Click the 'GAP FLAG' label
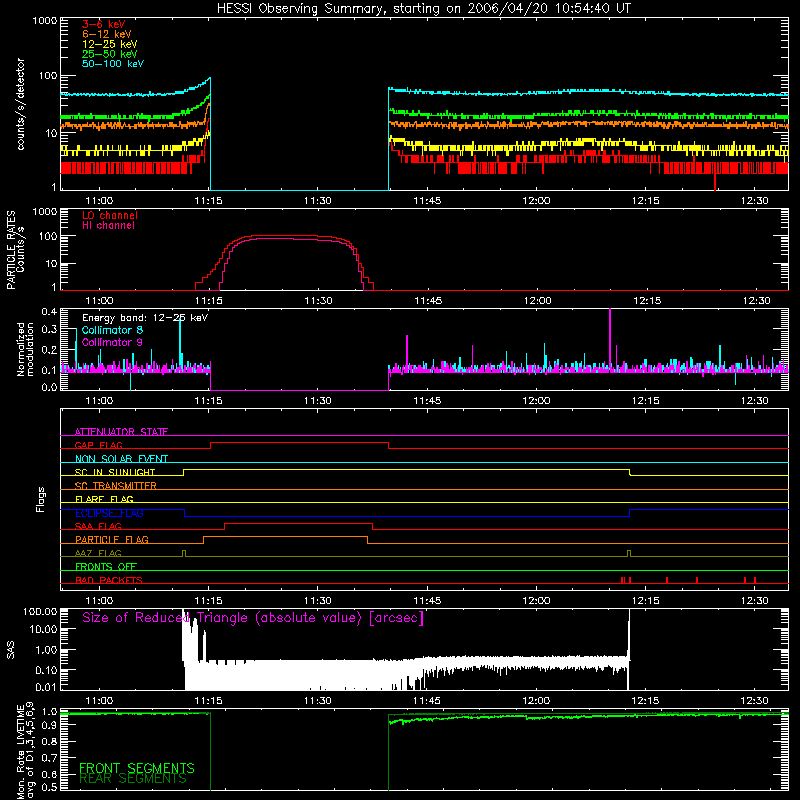800x800 pixels. tap(98, 445)
